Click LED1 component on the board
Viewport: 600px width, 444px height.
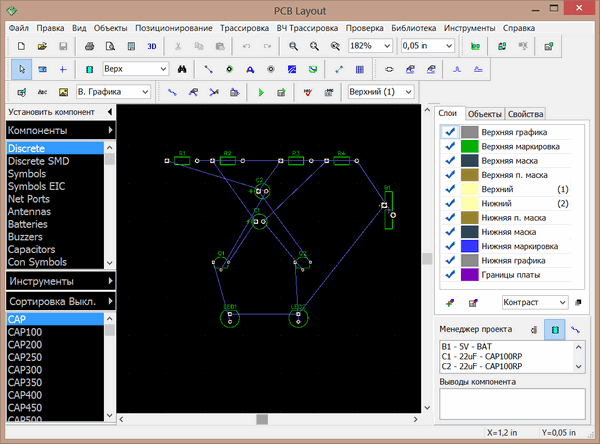(230, 318)
